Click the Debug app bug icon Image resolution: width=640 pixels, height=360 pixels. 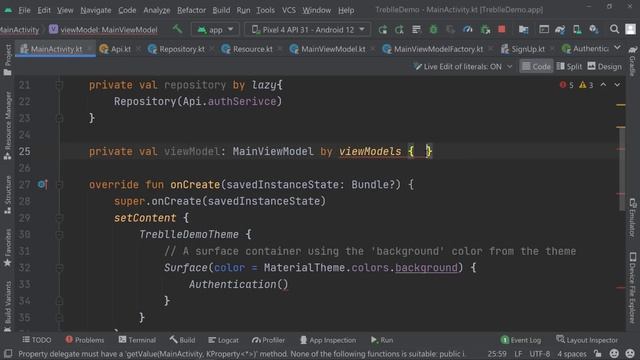pos(433,29)
